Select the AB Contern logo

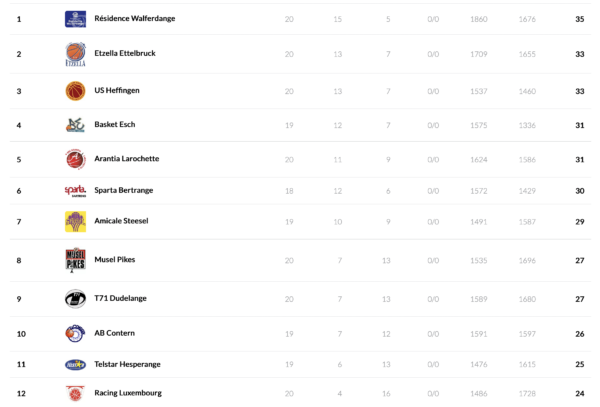pos(75,333)
